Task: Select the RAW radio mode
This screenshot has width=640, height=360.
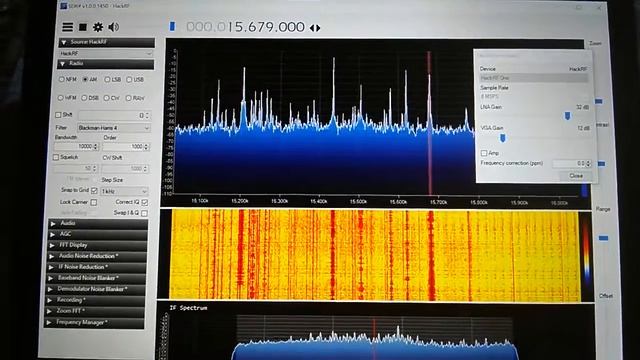Action: [x=128, y=98]
